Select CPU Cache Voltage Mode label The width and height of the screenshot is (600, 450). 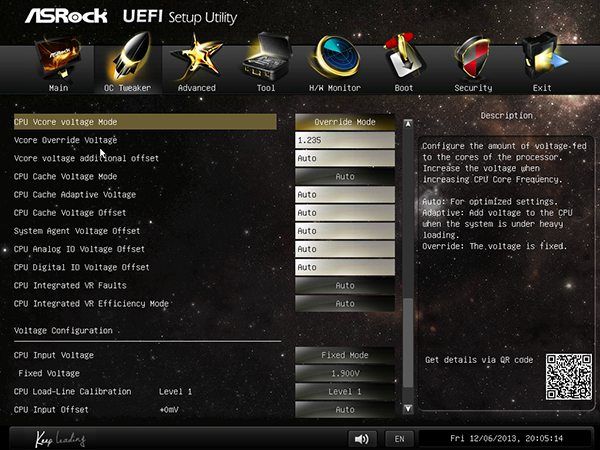click(x=65, y=176)
